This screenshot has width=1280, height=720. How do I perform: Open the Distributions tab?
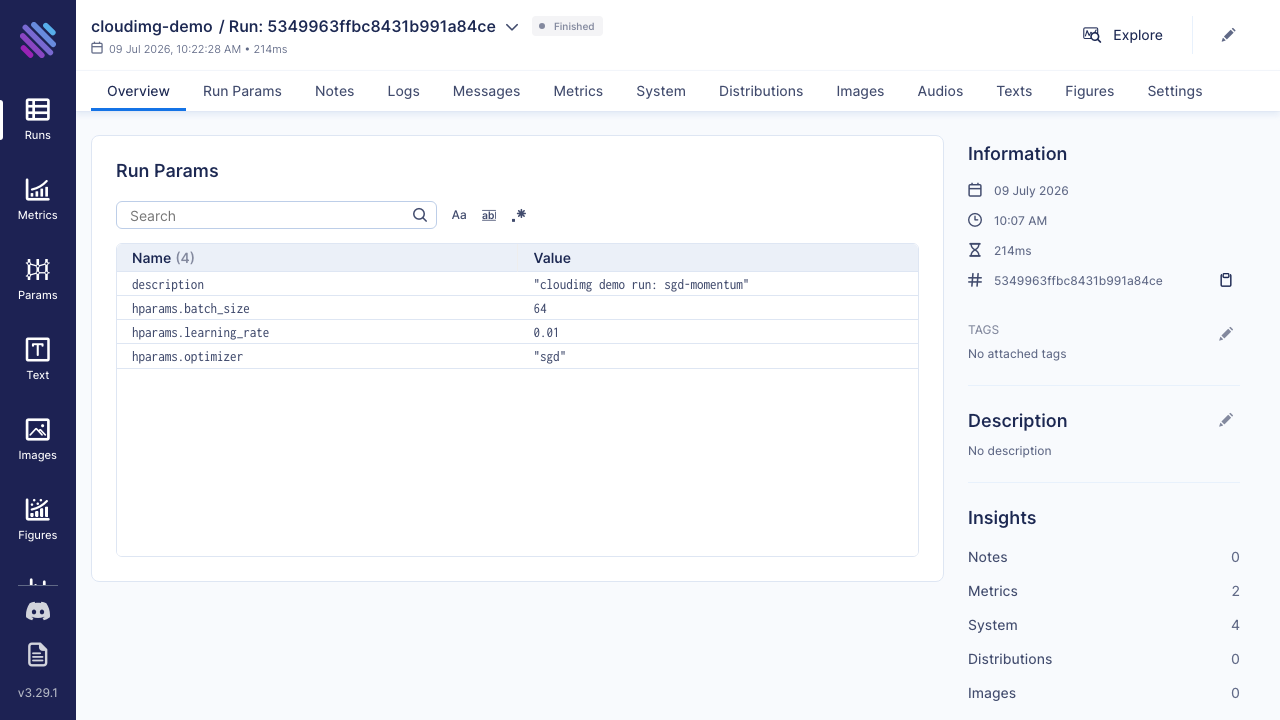click(x=761, y=91)
